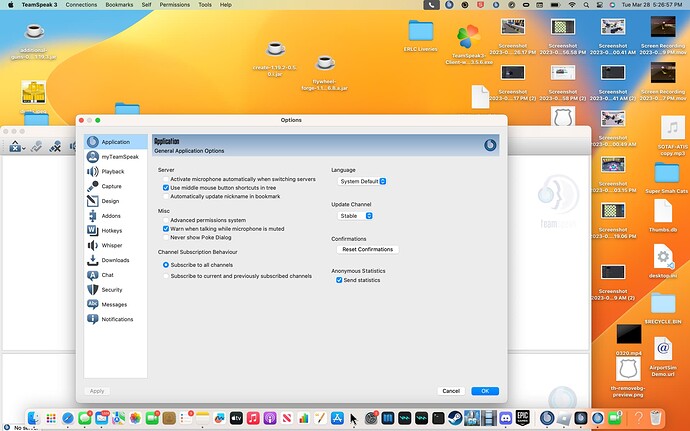Open the Playback options page

(115, 171)
